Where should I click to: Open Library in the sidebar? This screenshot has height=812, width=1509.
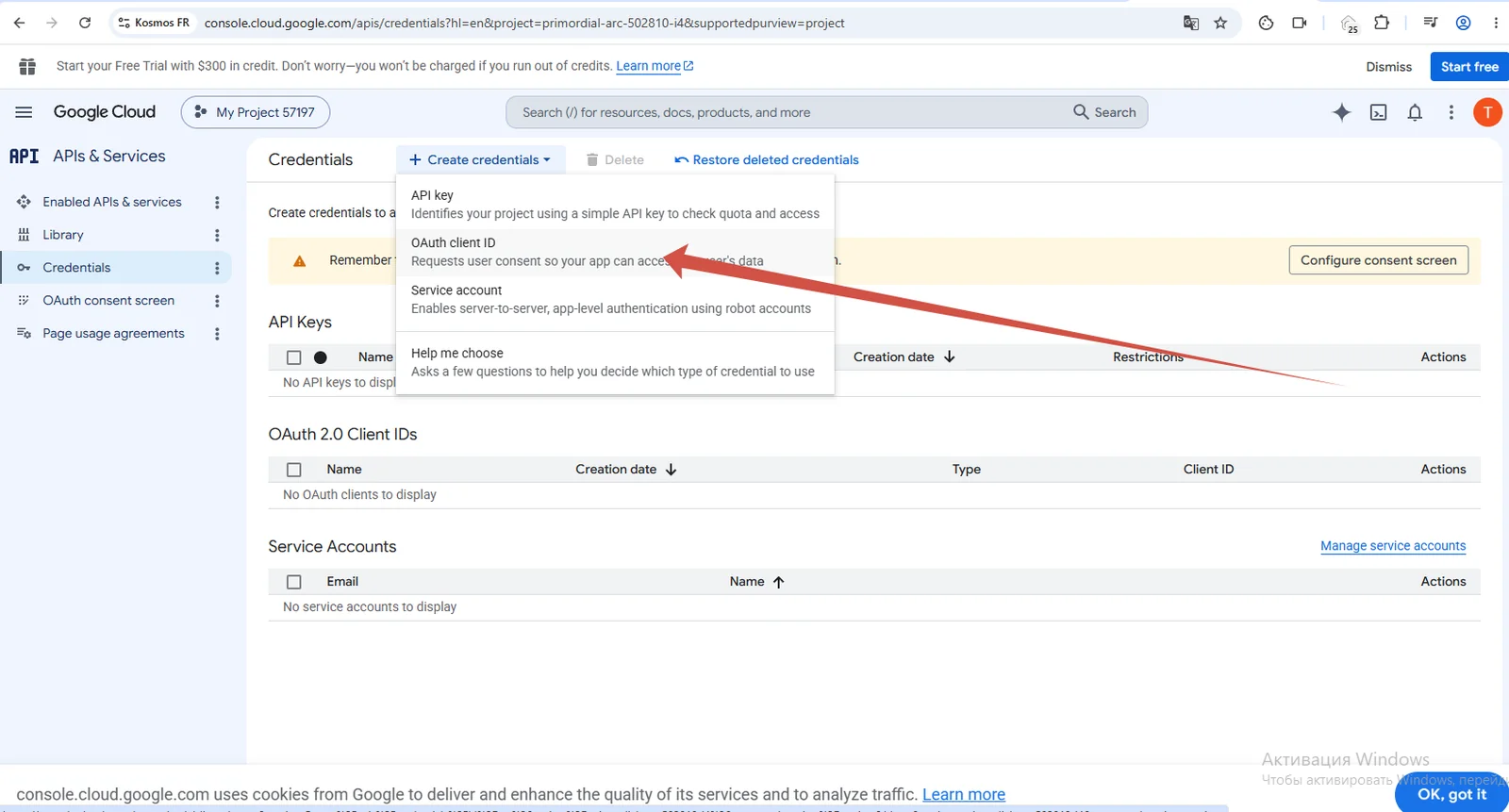tap(62, 235)
